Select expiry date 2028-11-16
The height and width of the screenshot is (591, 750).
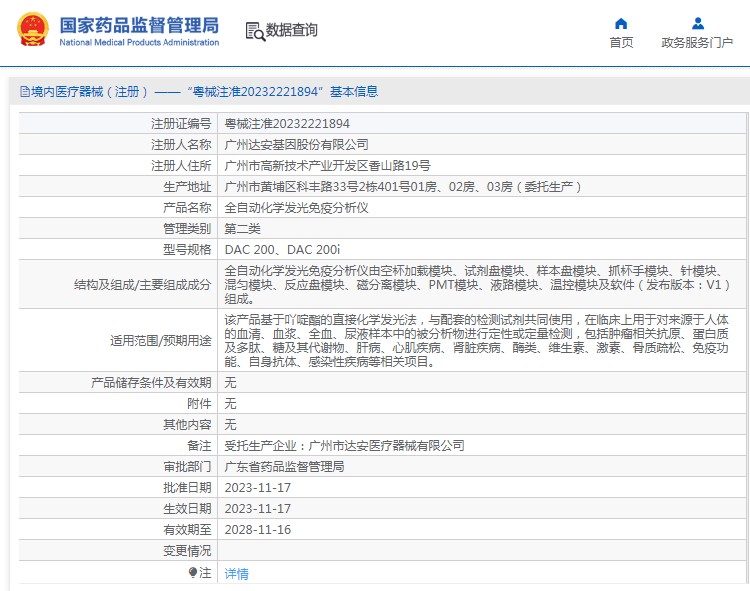[x=258, y=530]
